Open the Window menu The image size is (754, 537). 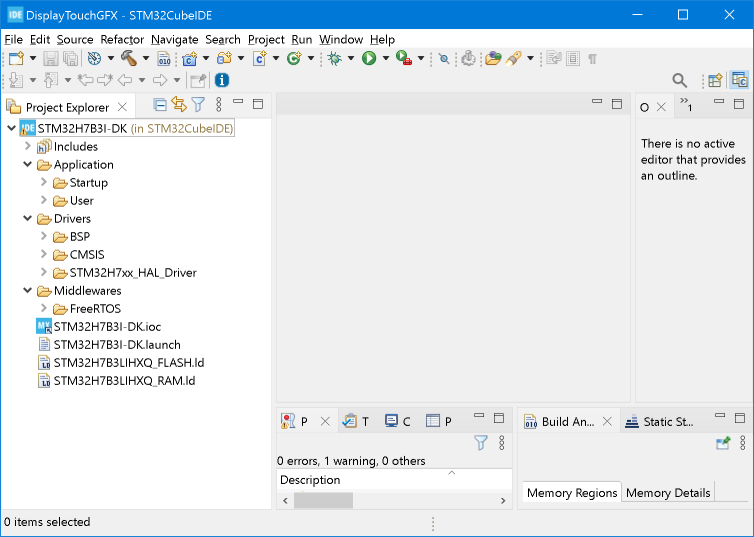pyautogui.click(x=341, y=39)
